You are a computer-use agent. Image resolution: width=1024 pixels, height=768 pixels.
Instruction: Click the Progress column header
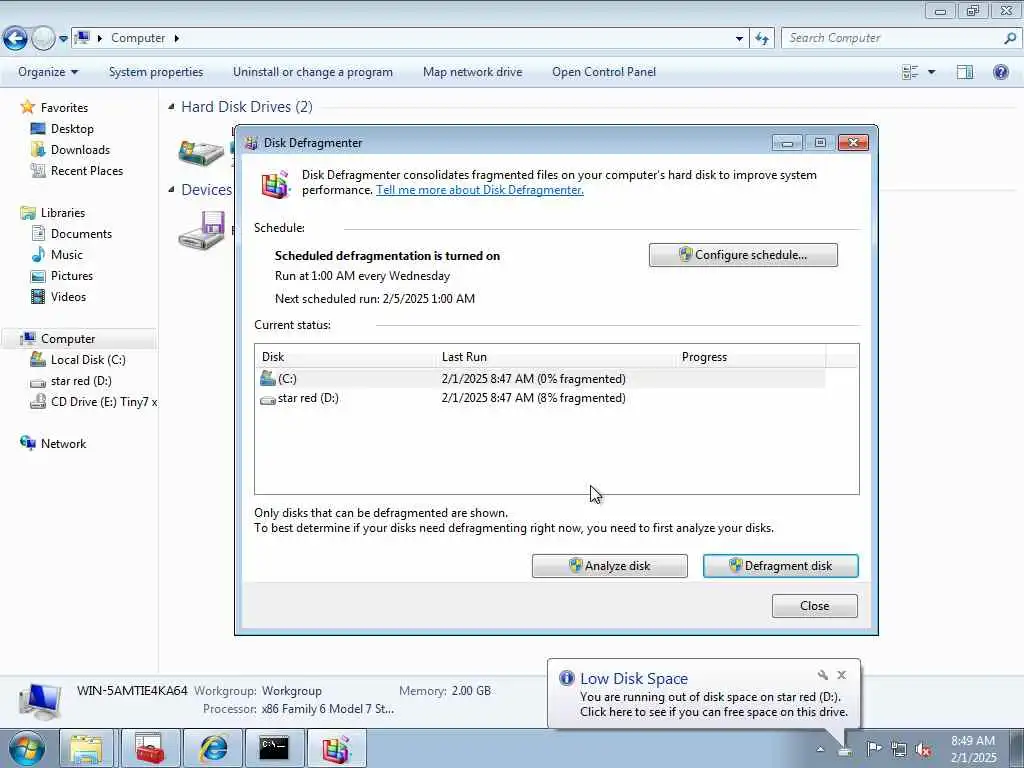pos(750,357)
